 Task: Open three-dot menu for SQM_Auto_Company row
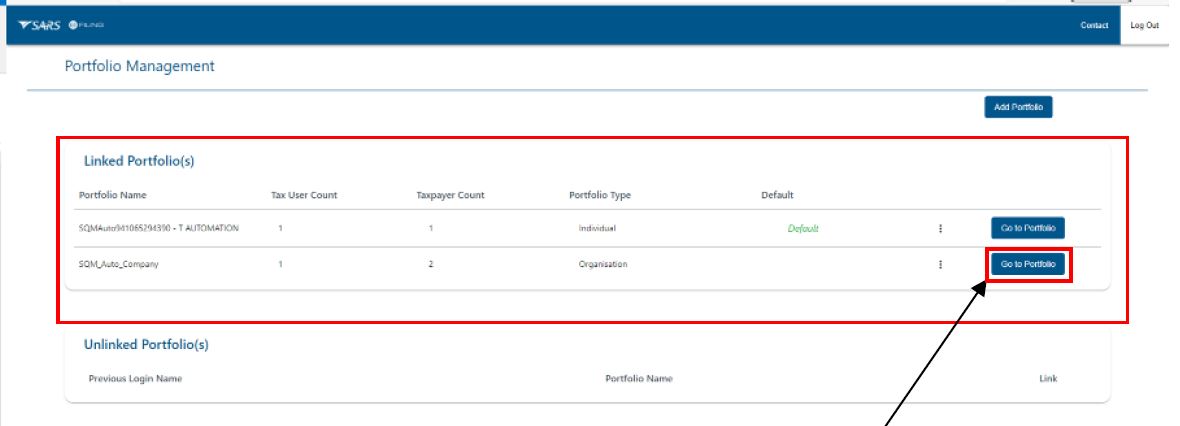coord(941,264)
